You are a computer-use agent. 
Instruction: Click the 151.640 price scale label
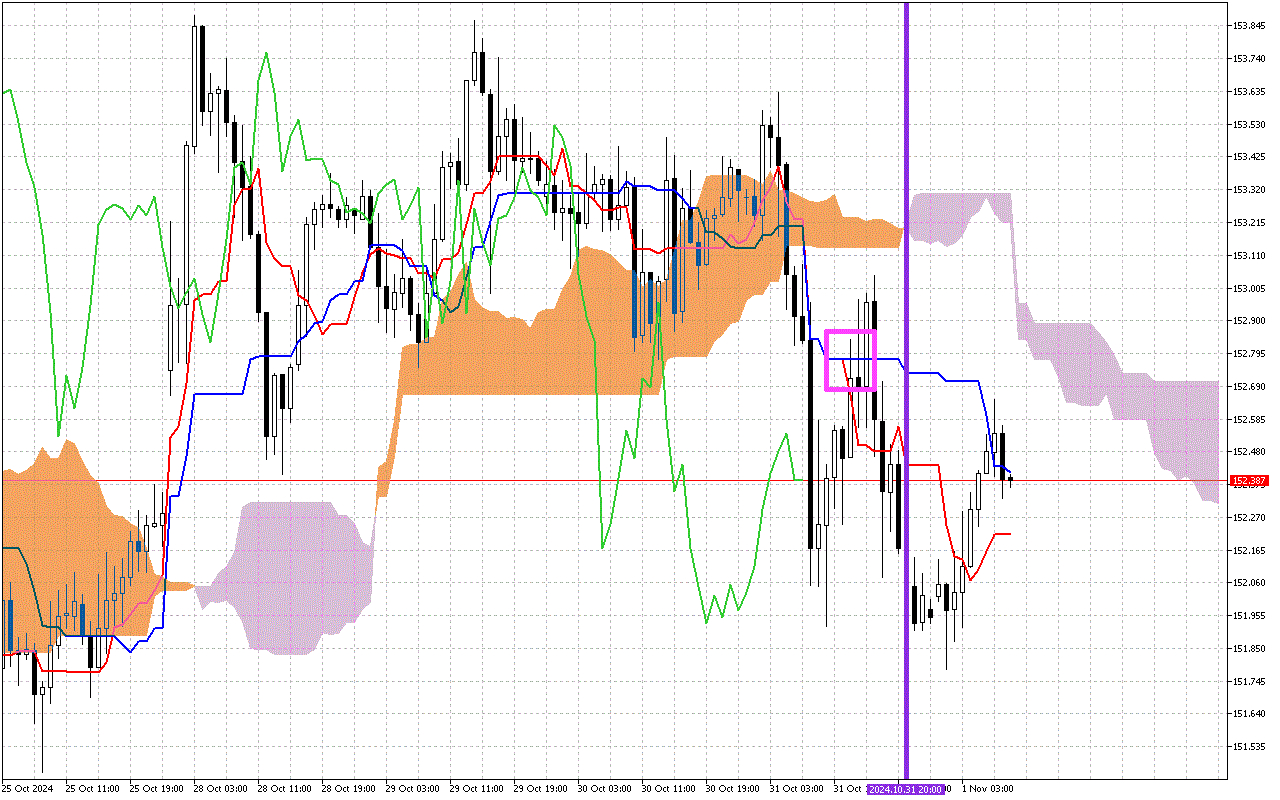coord(1250,714)
